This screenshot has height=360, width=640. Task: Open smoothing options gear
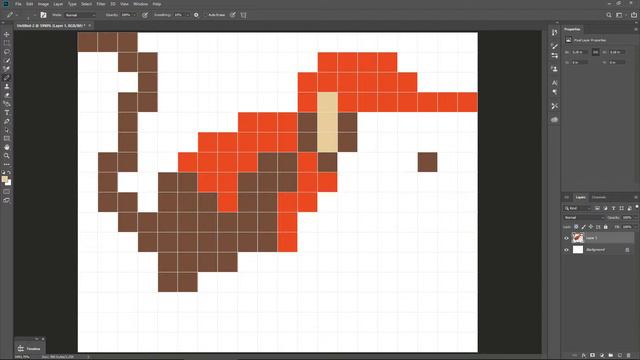[x=196, y=15]
